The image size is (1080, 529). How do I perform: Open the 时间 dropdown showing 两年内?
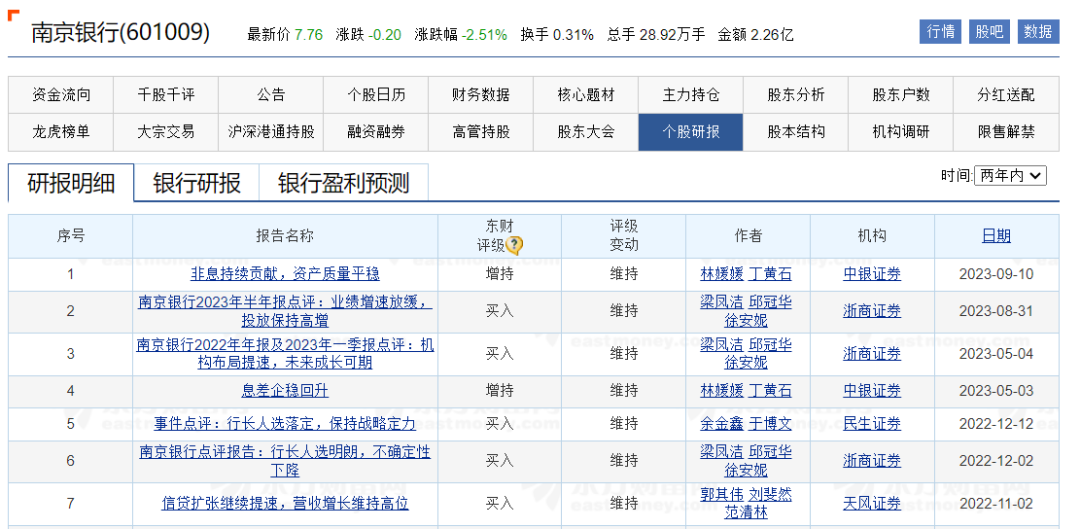tap(1010, 176)
